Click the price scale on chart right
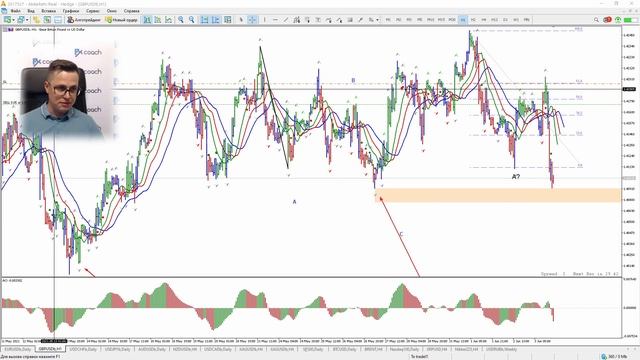The image size is (640, 360). 630,151
